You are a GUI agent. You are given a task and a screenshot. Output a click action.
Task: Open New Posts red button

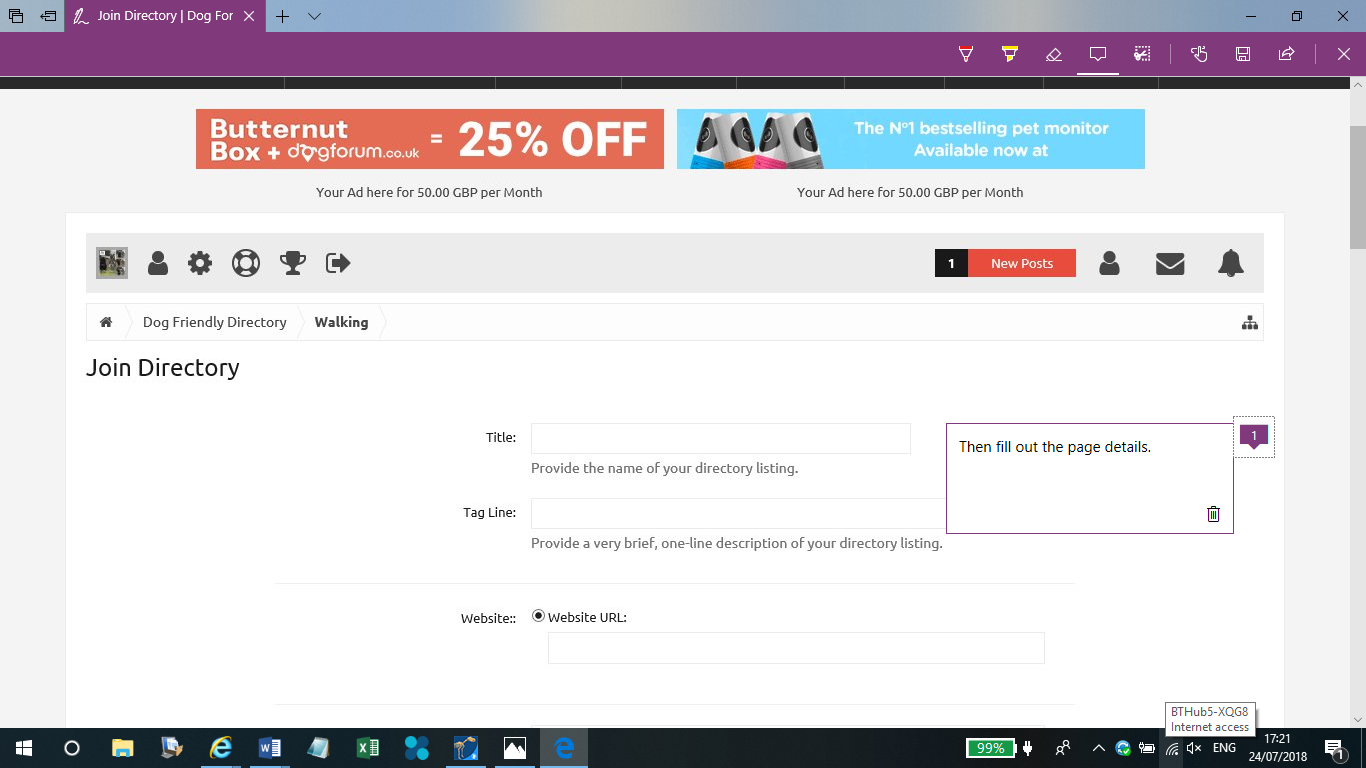tap(1022, 263)
